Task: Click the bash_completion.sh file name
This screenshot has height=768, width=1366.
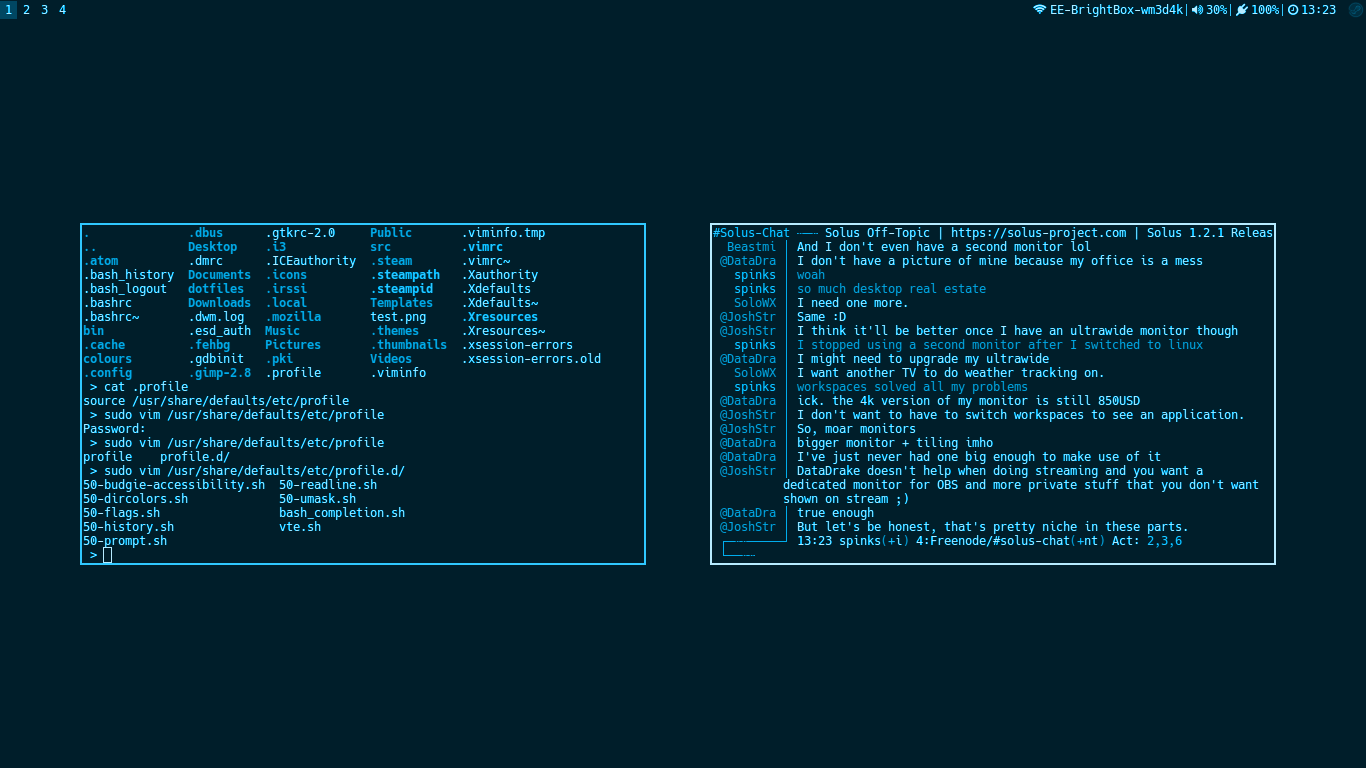Action: tap(342, 513)
